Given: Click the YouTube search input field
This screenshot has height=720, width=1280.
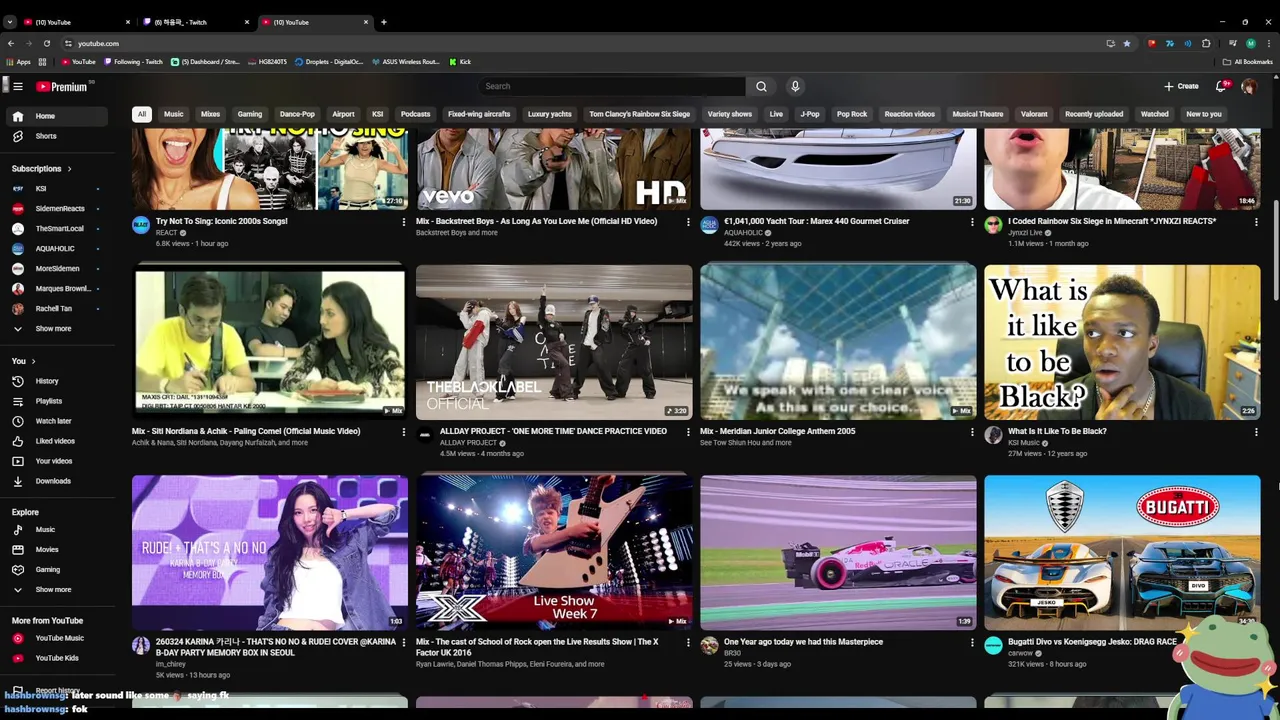Looking at the screenshot, I should coord(612,86).
